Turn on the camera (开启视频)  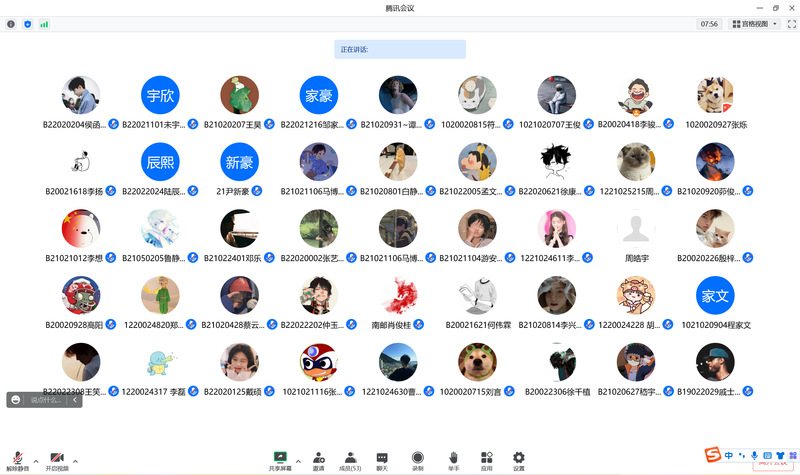(x=56, y=459)
